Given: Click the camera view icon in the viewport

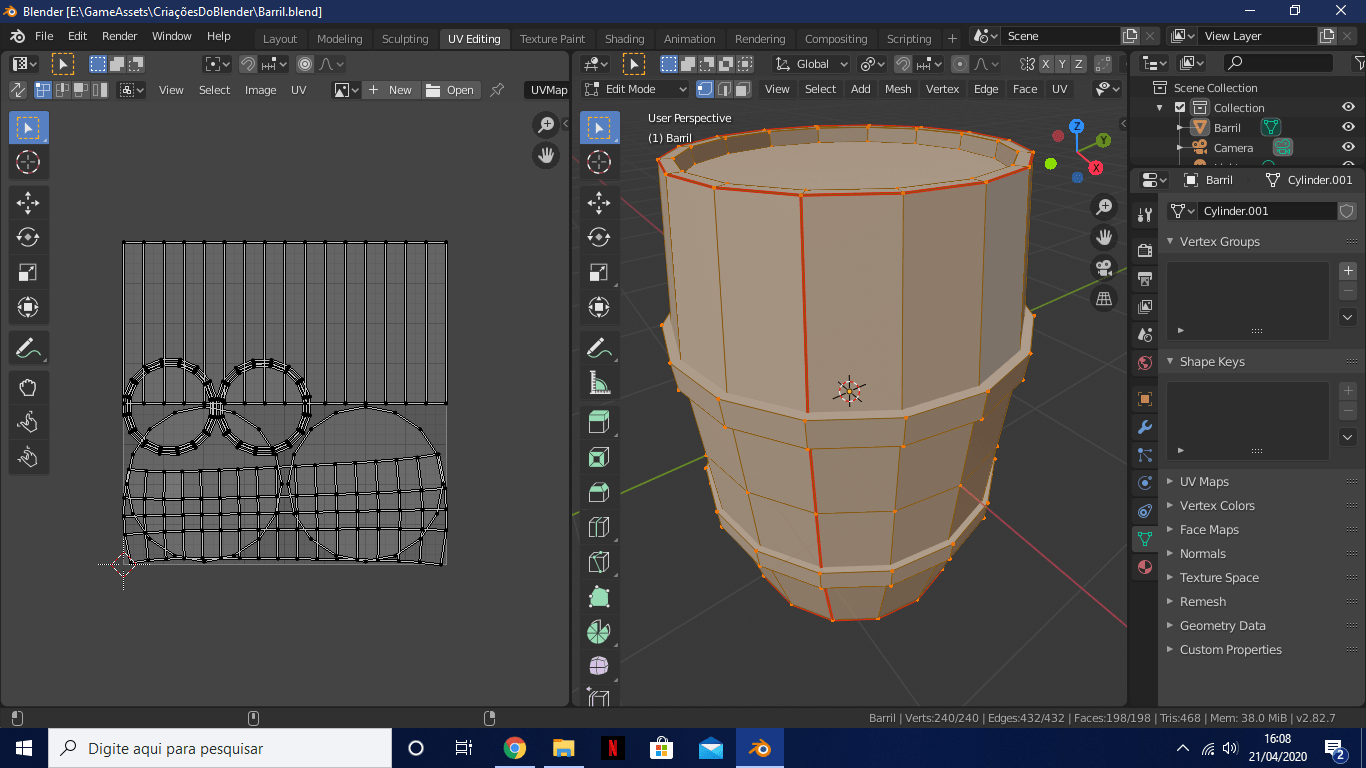Looking at the screenshot, I should click(1104, 268).
